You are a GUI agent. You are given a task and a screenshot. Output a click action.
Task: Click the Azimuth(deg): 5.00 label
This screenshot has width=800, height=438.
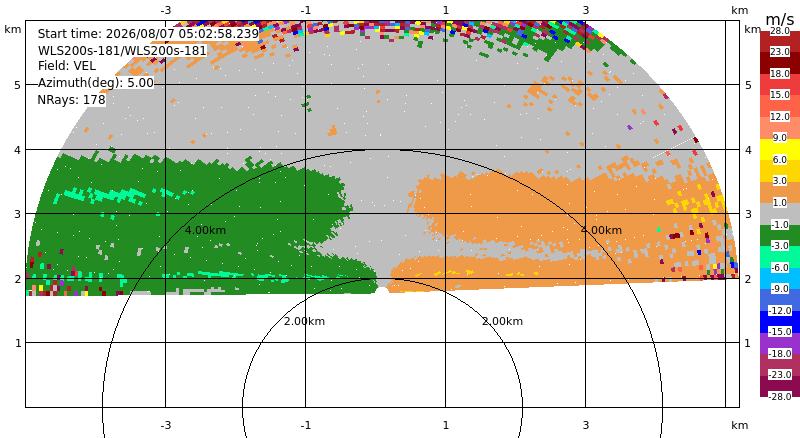[96, 83]
